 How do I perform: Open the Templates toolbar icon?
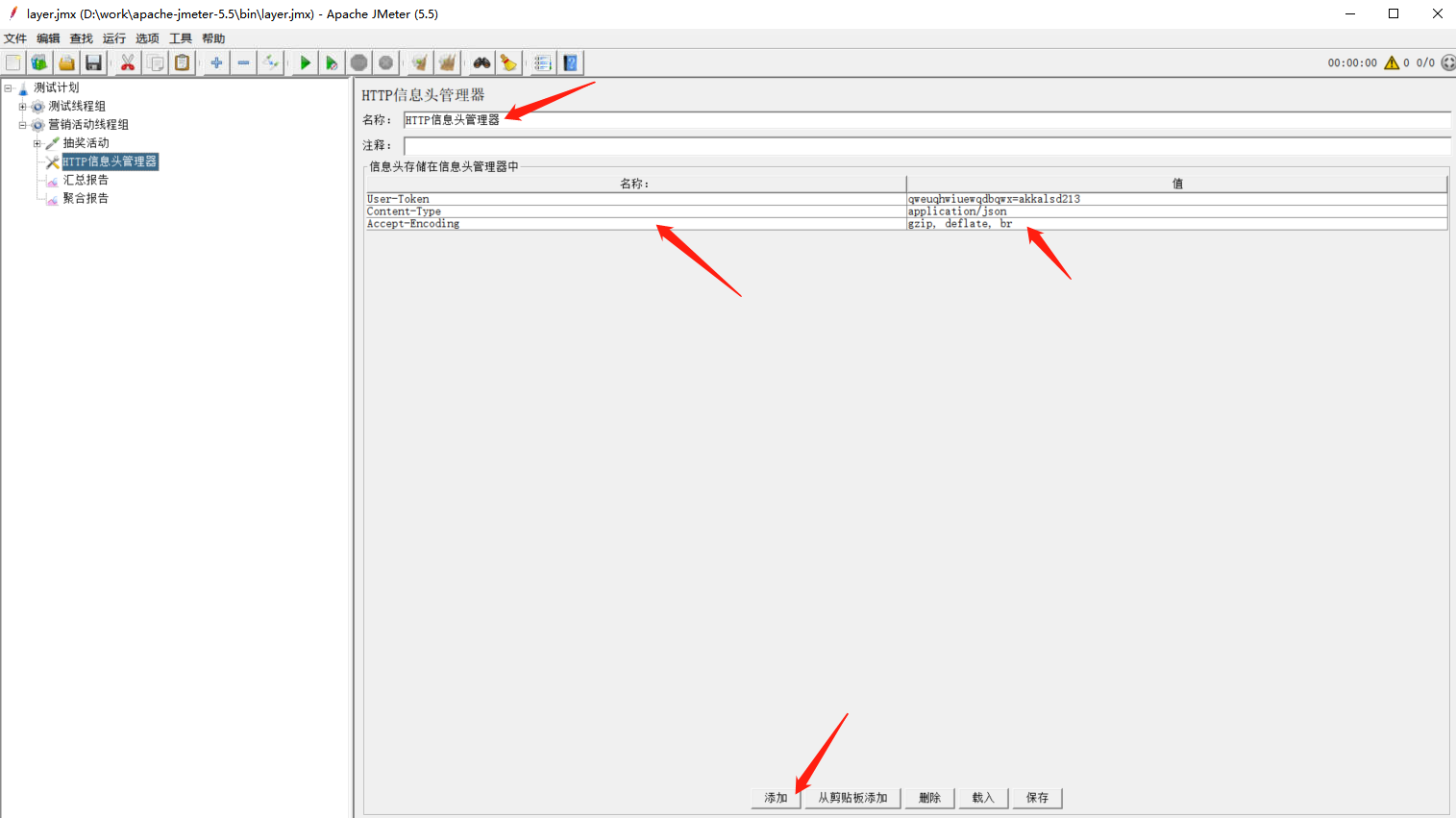tap(39, 62)
